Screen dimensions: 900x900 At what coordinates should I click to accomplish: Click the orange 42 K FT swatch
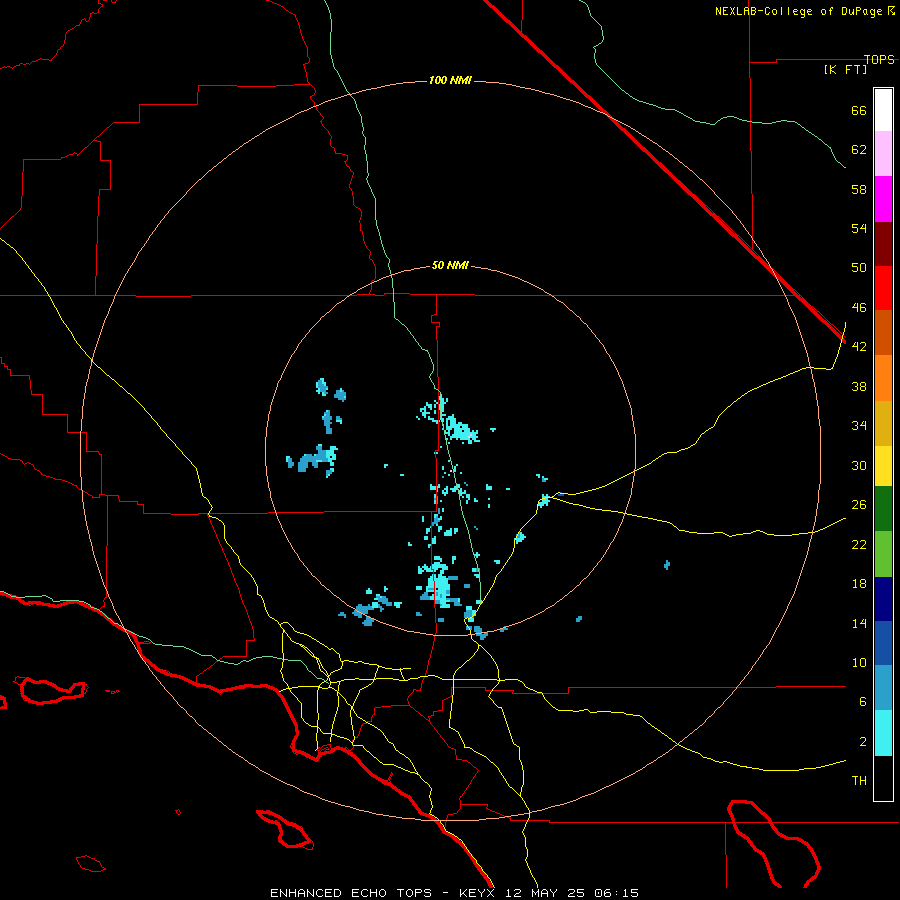pyautogui.click(x=883, y=378)
